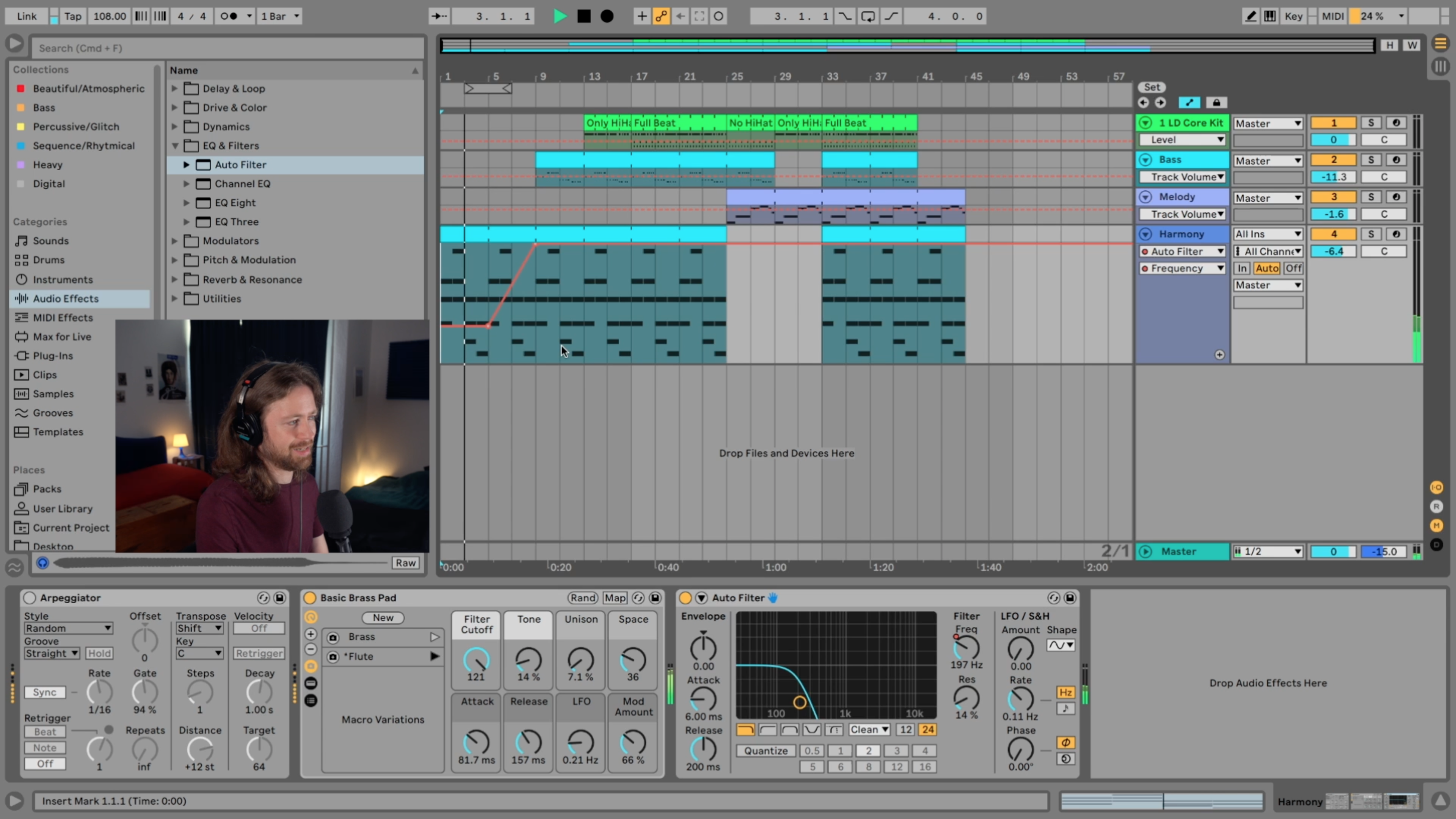Click Session view switch icon top-right
The height and width of the screenshot is (819, 1456).
pos(1440,67)
